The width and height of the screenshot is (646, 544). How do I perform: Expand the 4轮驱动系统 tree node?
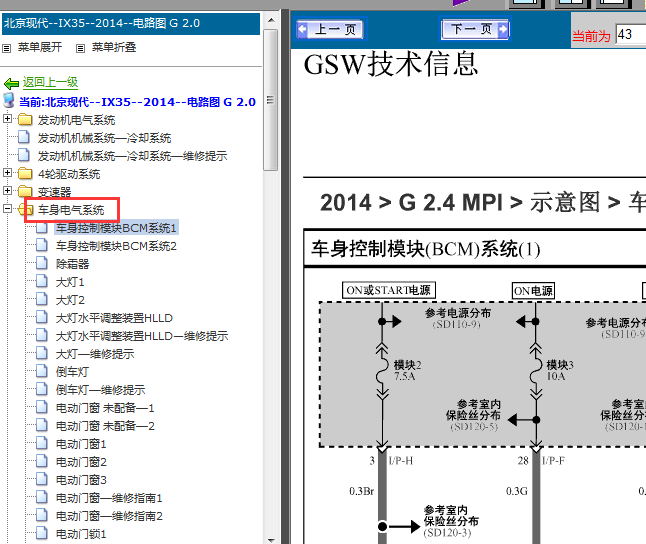pyautogui.click(x=8, y=174)
